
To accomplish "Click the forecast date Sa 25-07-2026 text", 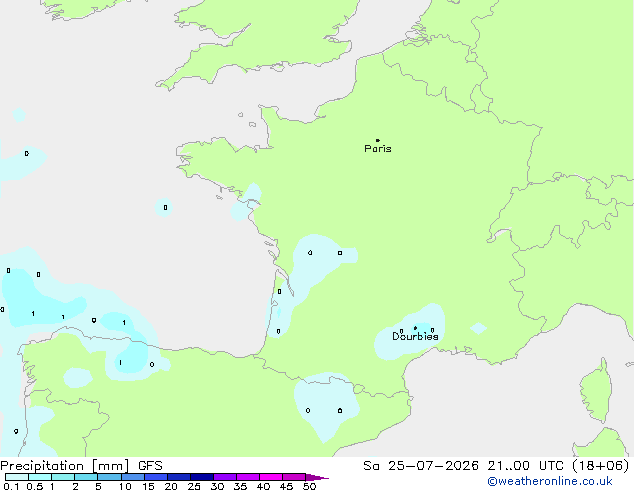I will pyautogui.click(x=421, y=466).
